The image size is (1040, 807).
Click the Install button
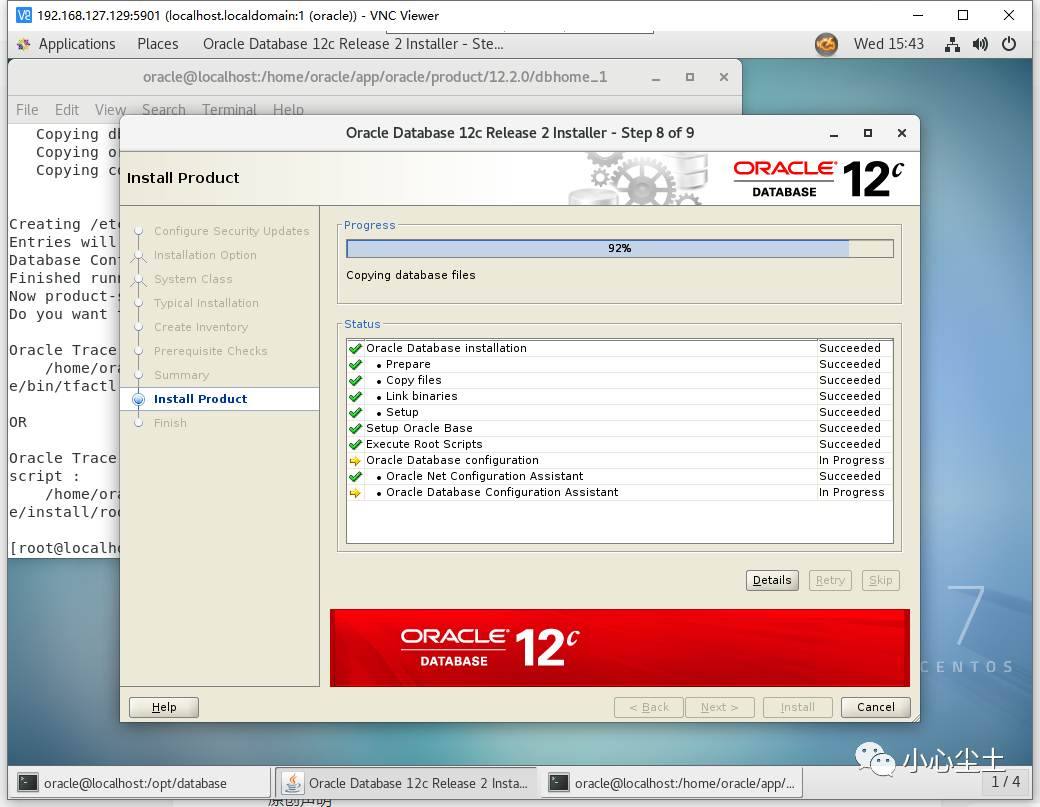(797, 707)
